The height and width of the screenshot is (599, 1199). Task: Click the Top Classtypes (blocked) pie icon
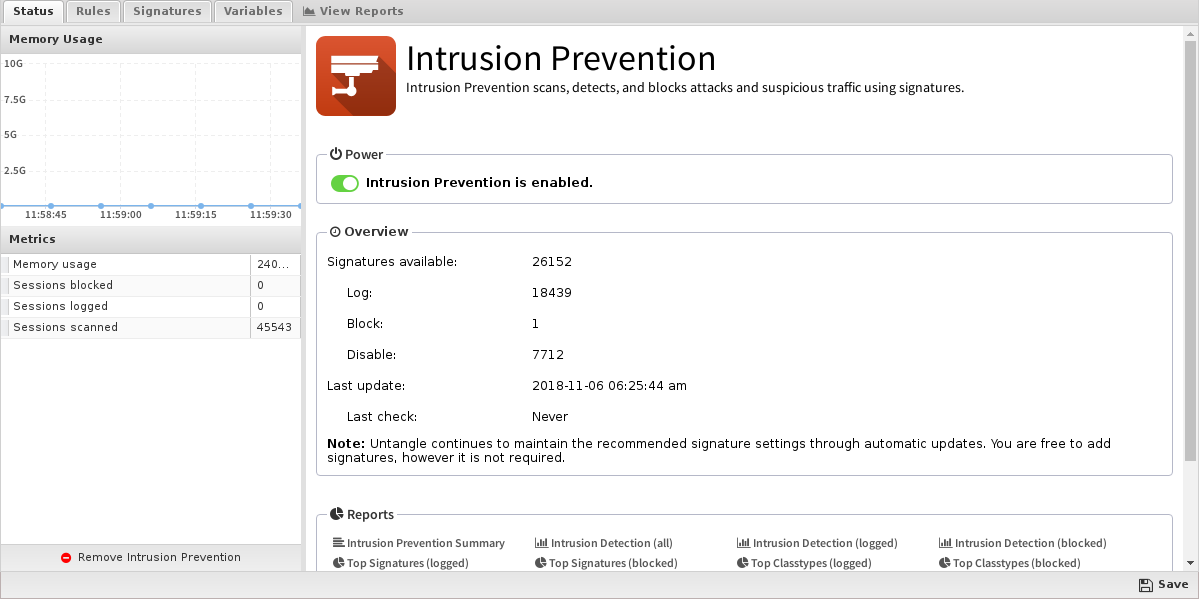point(945,562)
